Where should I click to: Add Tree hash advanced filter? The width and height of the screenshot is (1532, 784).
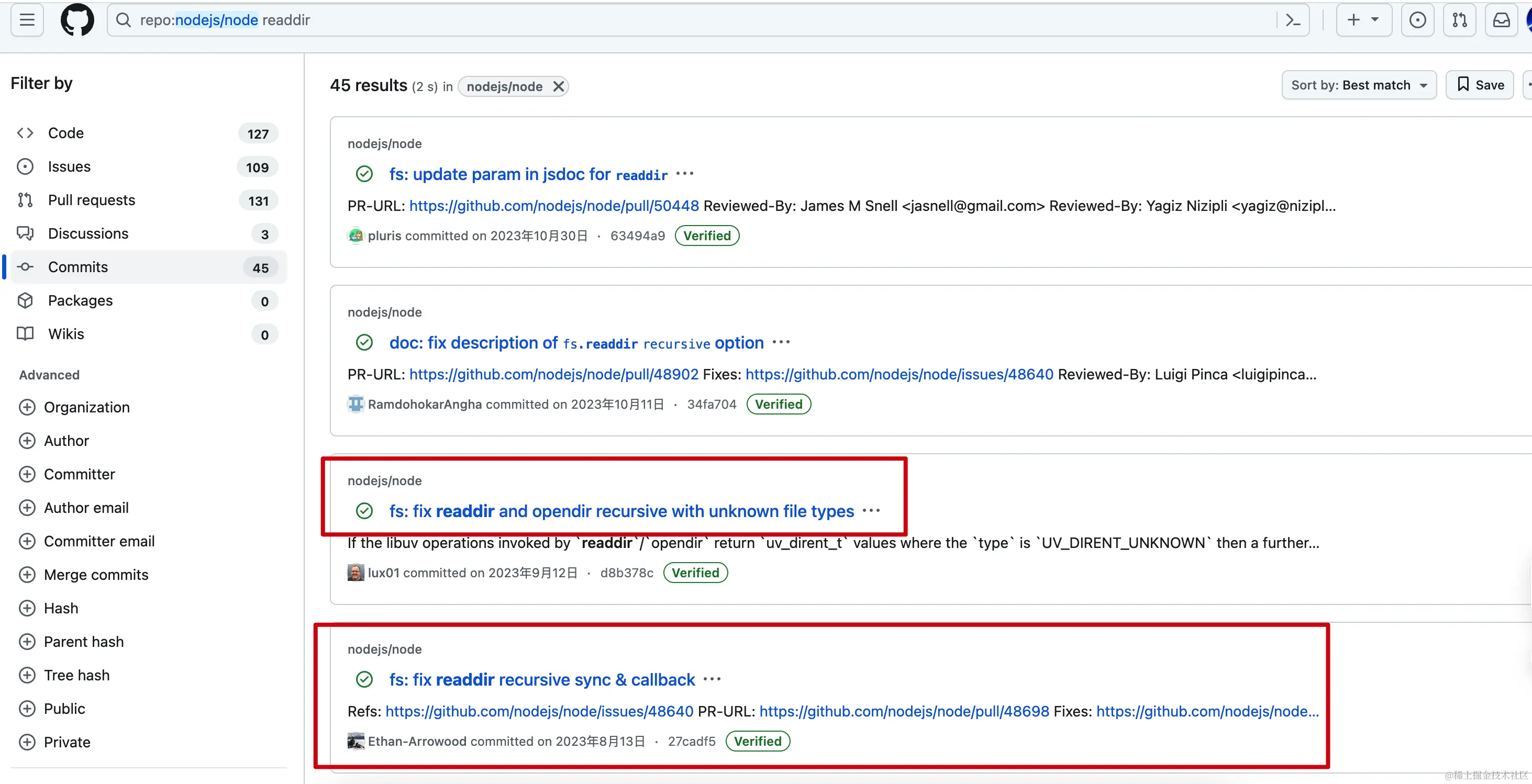pos(64,675)
